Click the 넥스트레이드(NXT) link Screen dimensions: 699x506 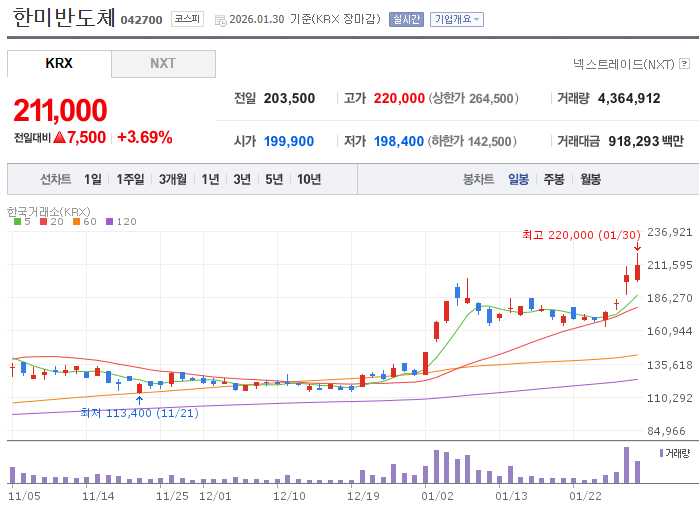pos(624,64)
